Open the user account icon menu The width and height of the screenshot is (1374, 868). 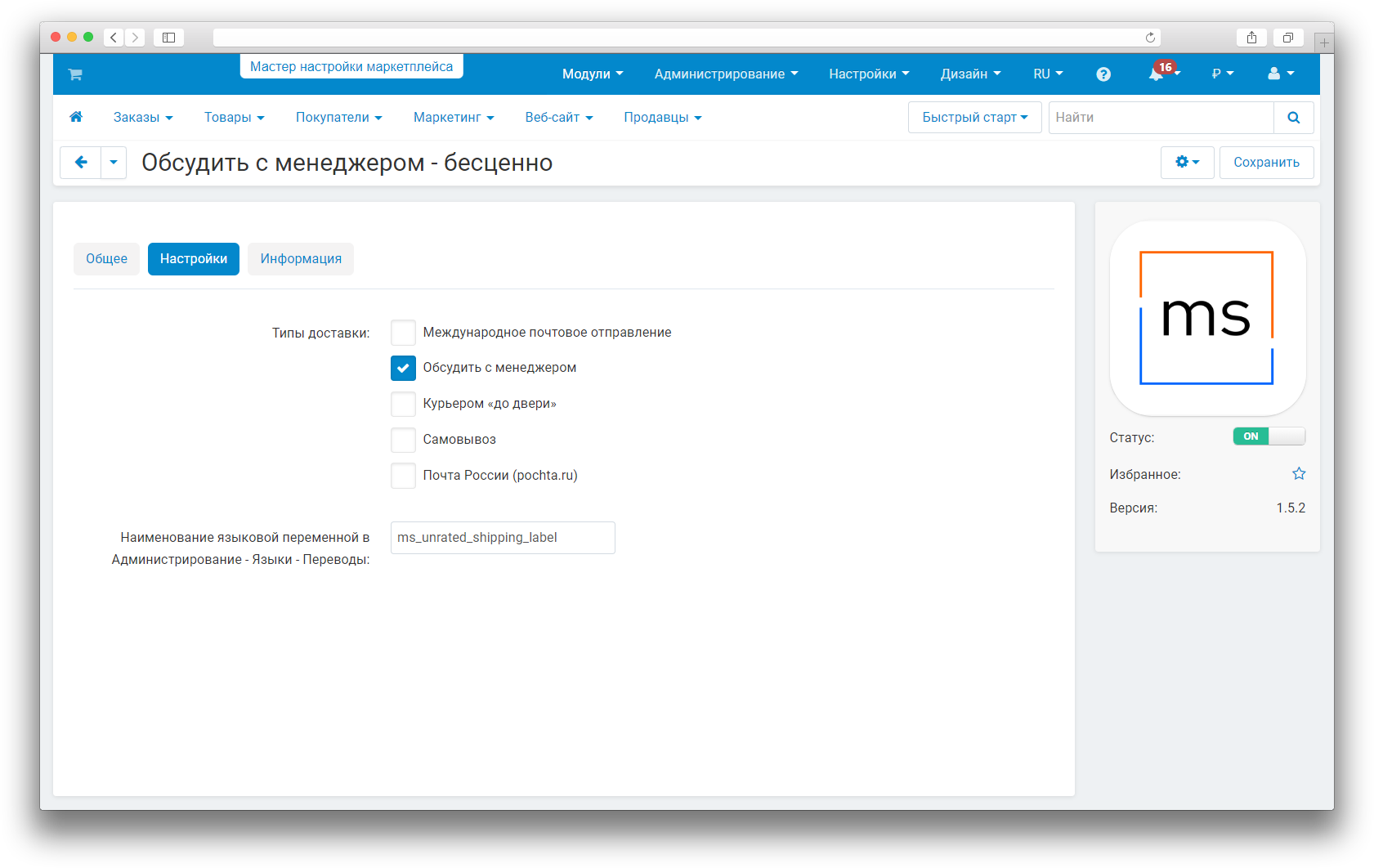click(1280, 74)
